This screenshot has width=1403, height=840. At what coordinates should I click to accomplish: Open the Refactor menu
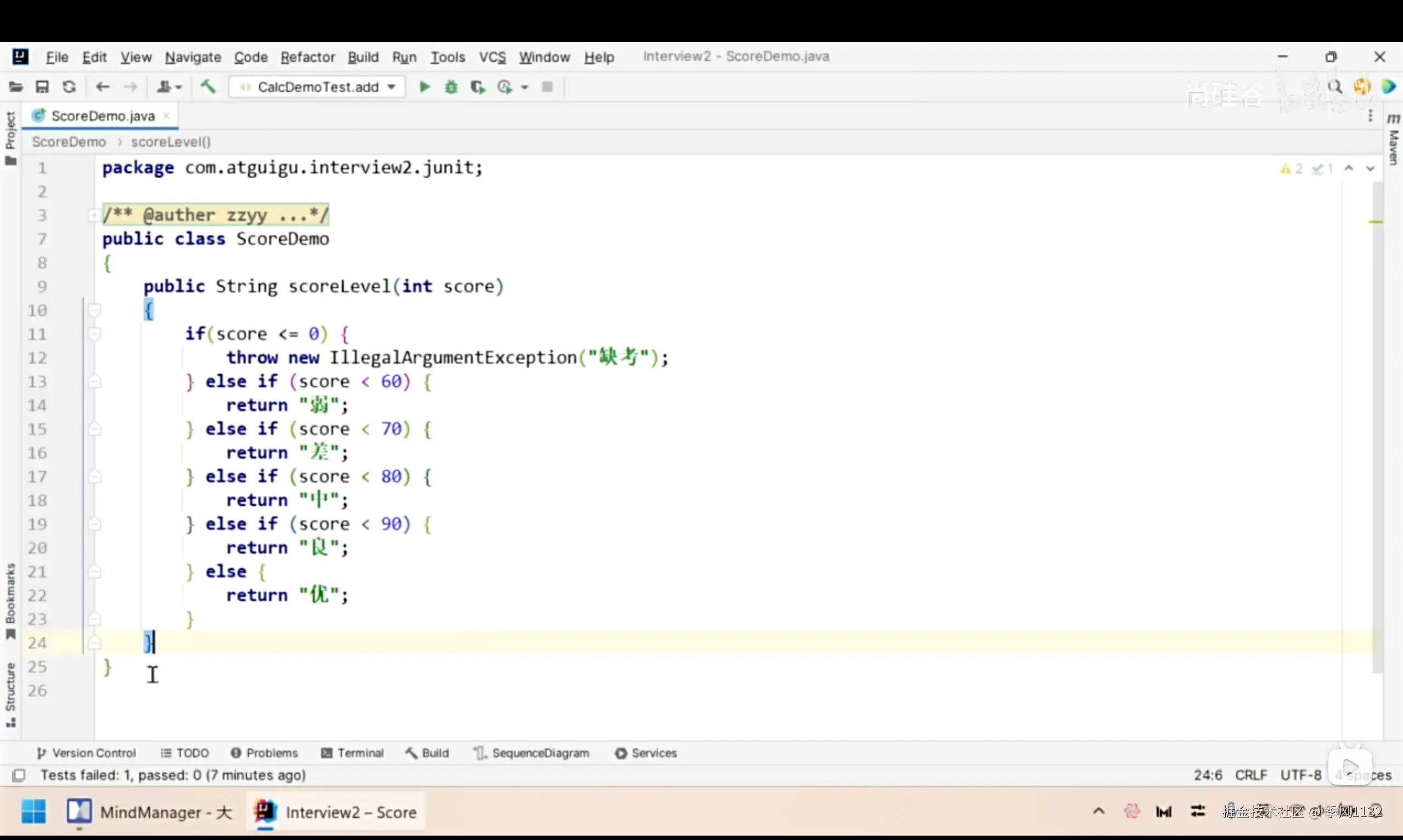[308, 57]
